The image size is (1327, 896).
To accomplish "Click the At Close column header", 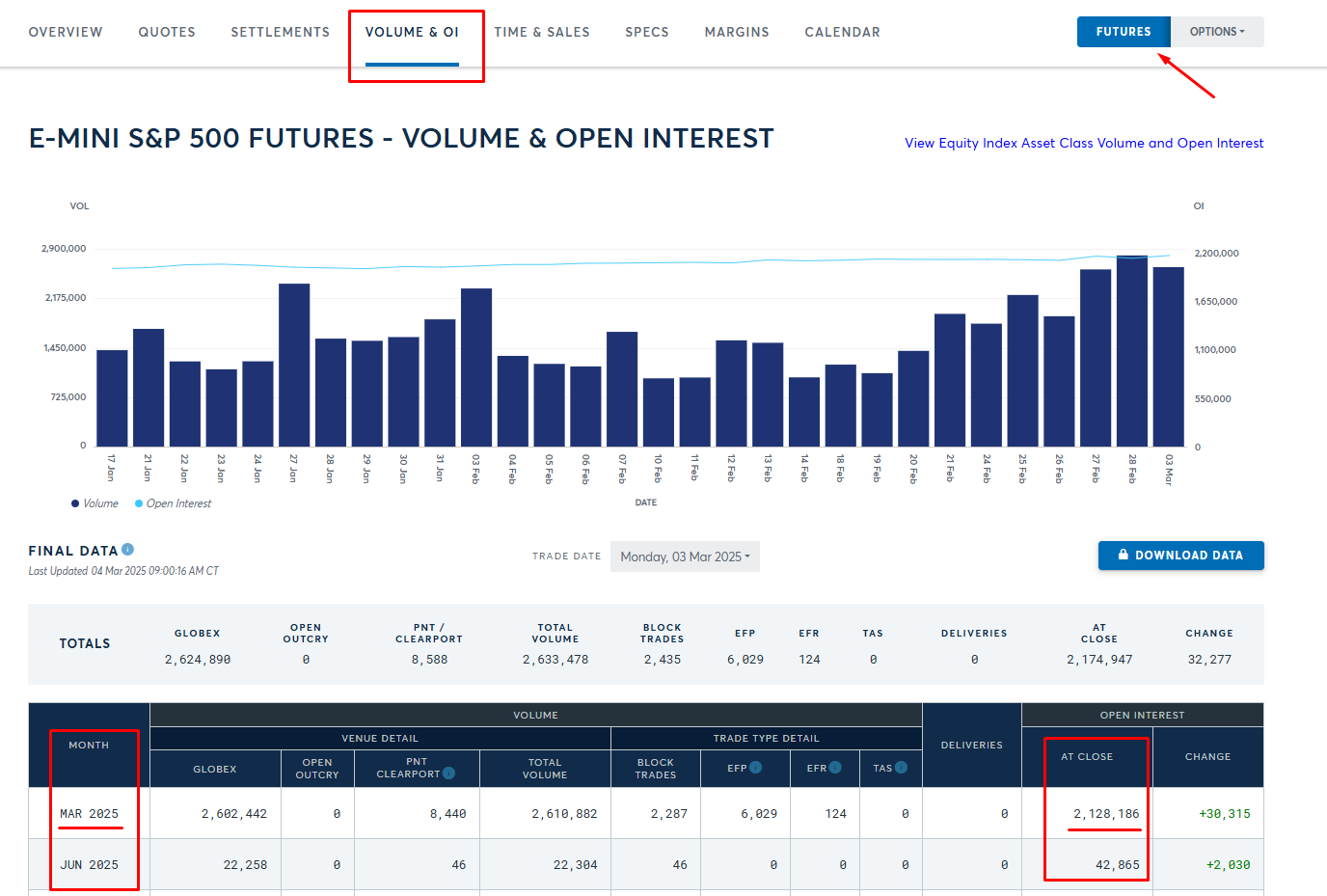I will point(1087,757).
